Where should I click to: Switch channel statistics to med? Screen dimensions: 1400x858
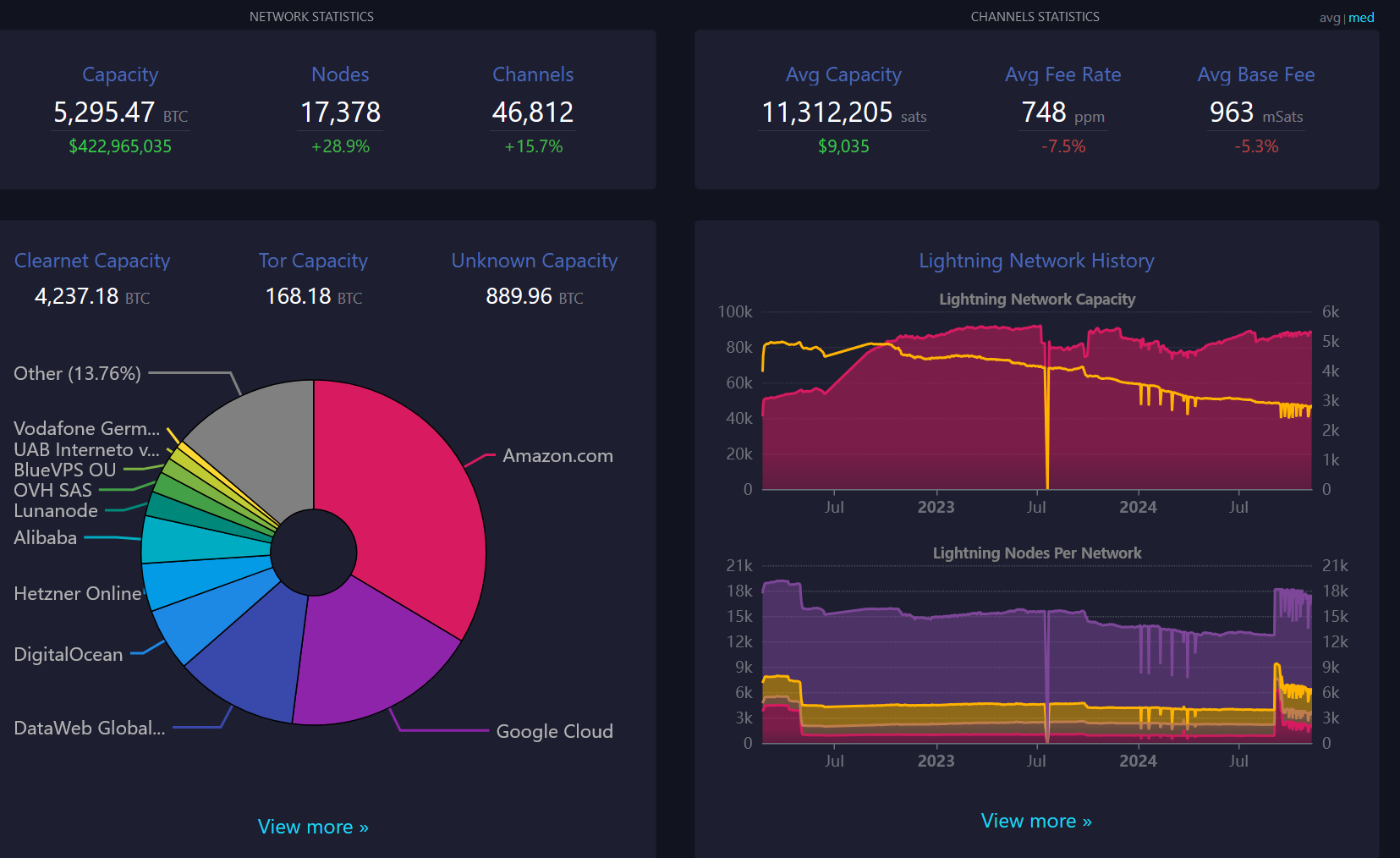1361,18
